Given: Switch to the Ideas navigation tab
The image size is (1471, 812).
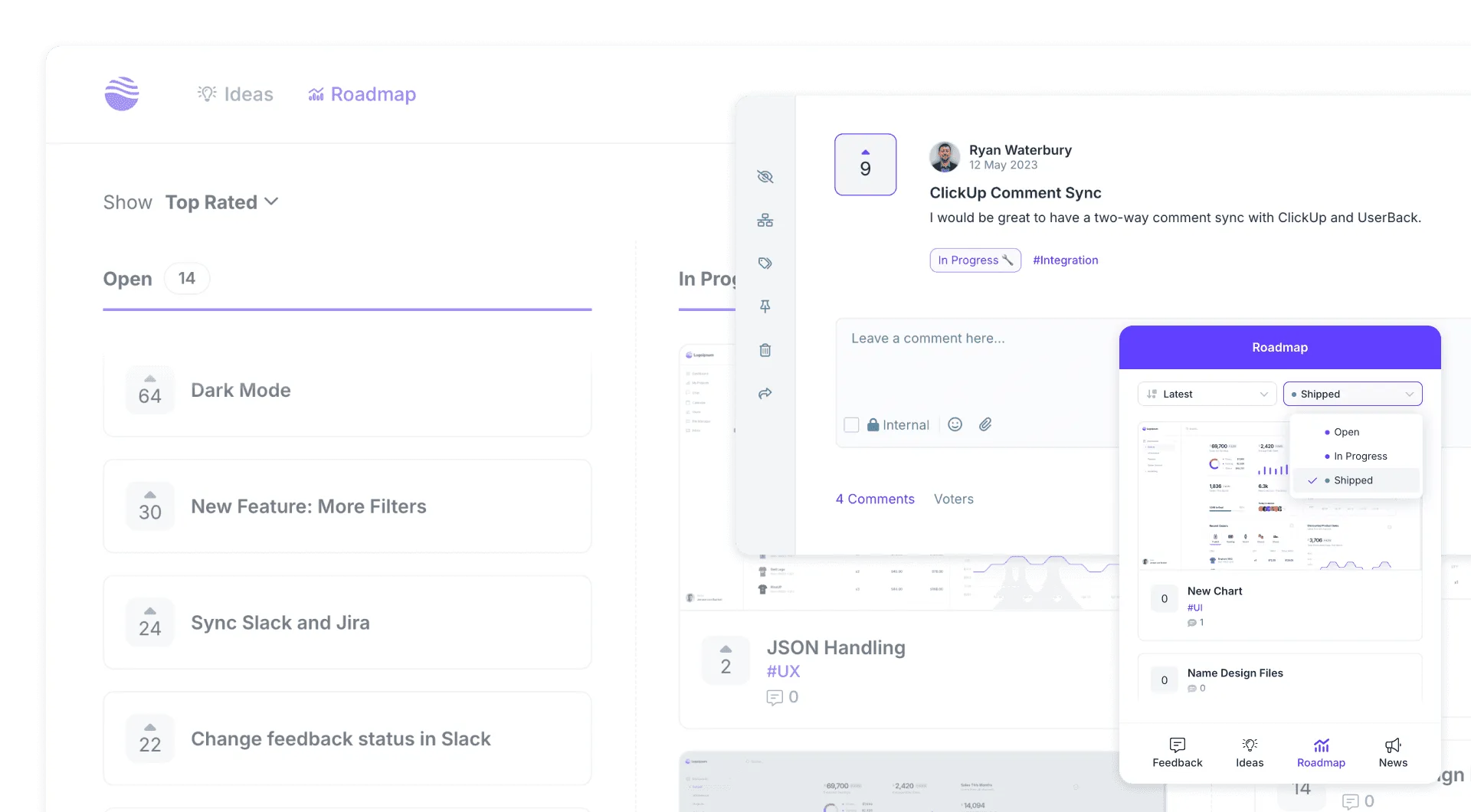Looking at the screenshot, I should [234, 93].
